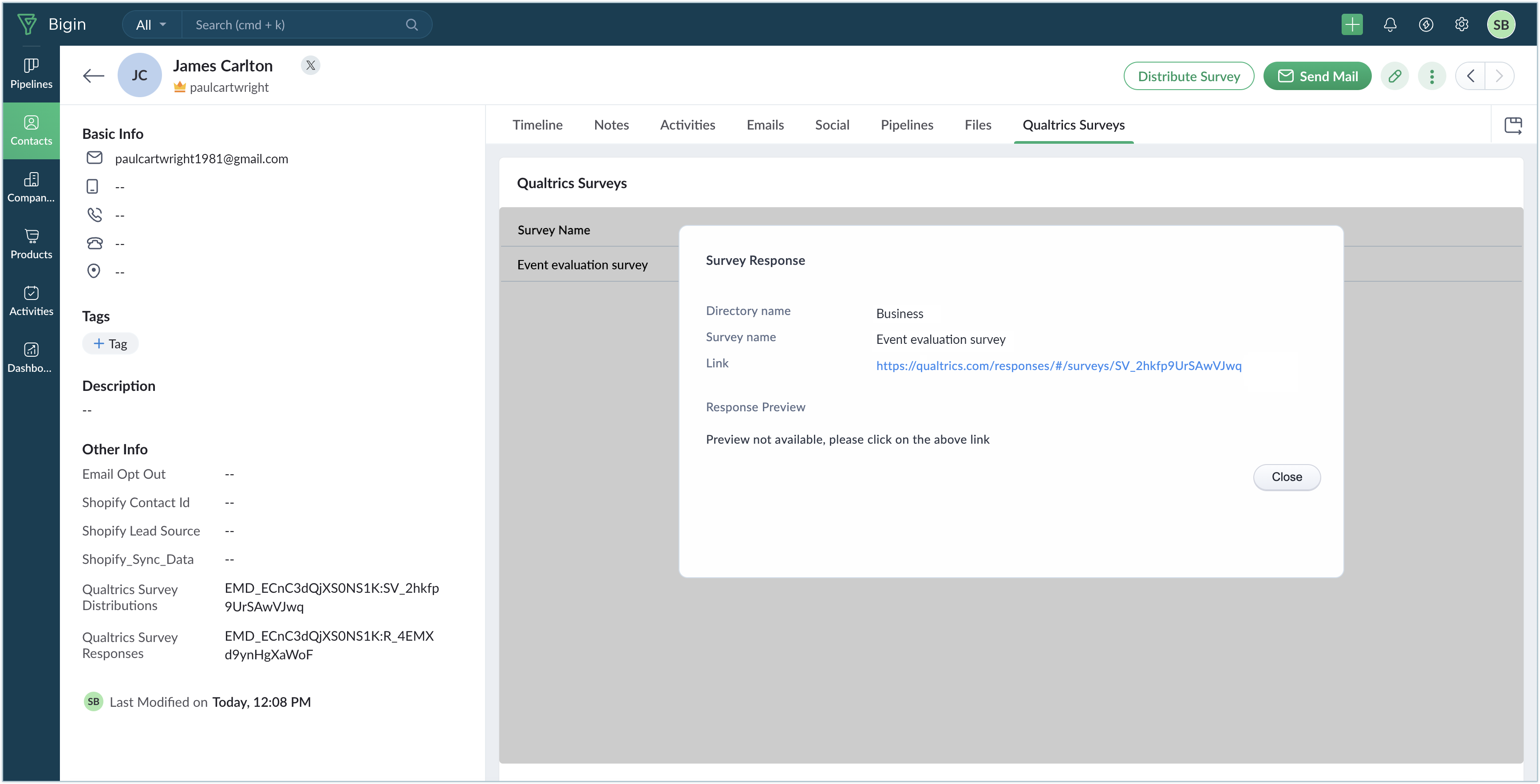The height and width of the screenshot is (784, 1540).
Task: Go back with the left arrow
Action: pyautogui.click(x=93, y=75)
